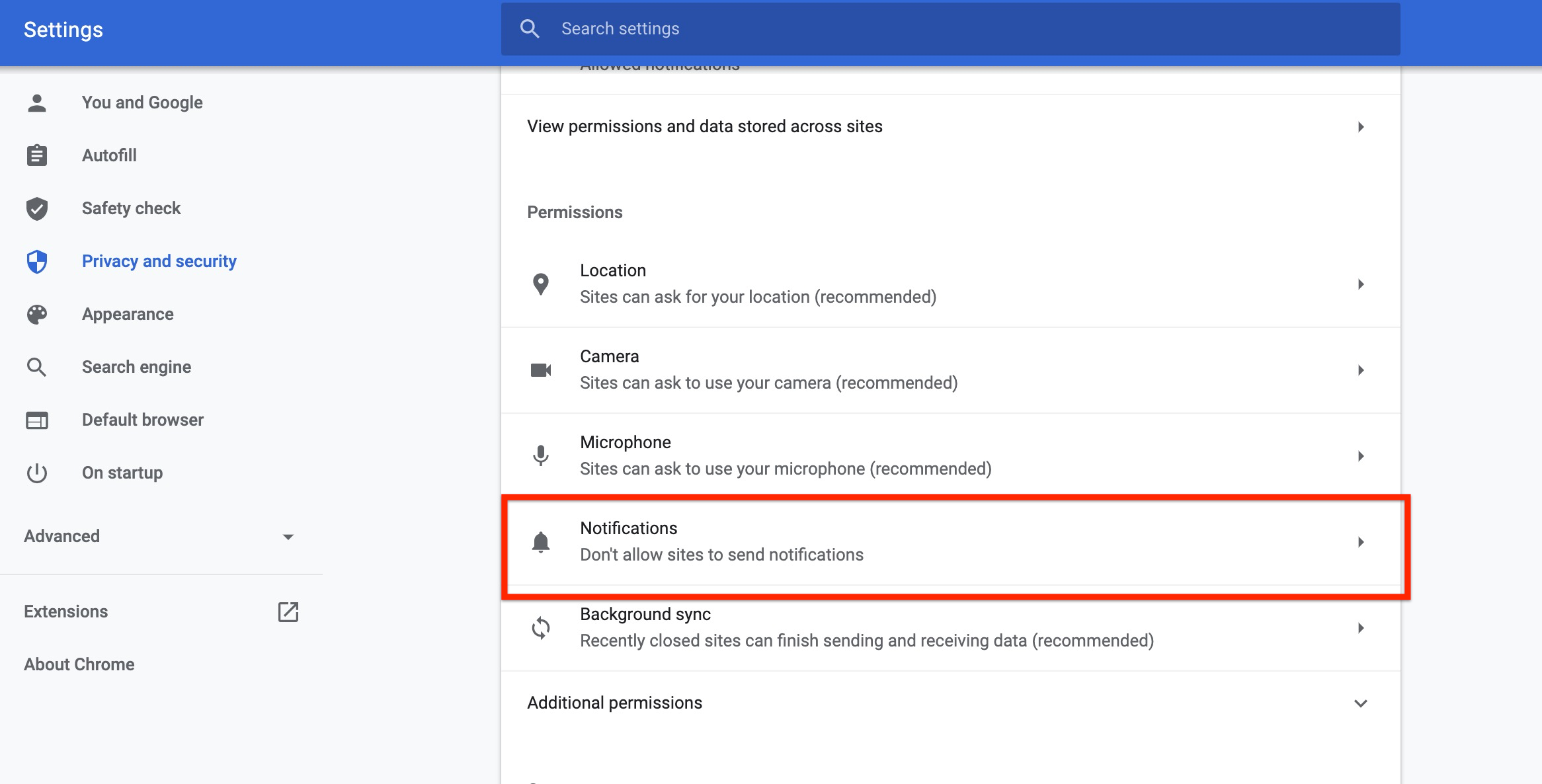Screen dimensions: 1542x784
Task: Open Location permission arrow
Action: [x=1360, y=284]
